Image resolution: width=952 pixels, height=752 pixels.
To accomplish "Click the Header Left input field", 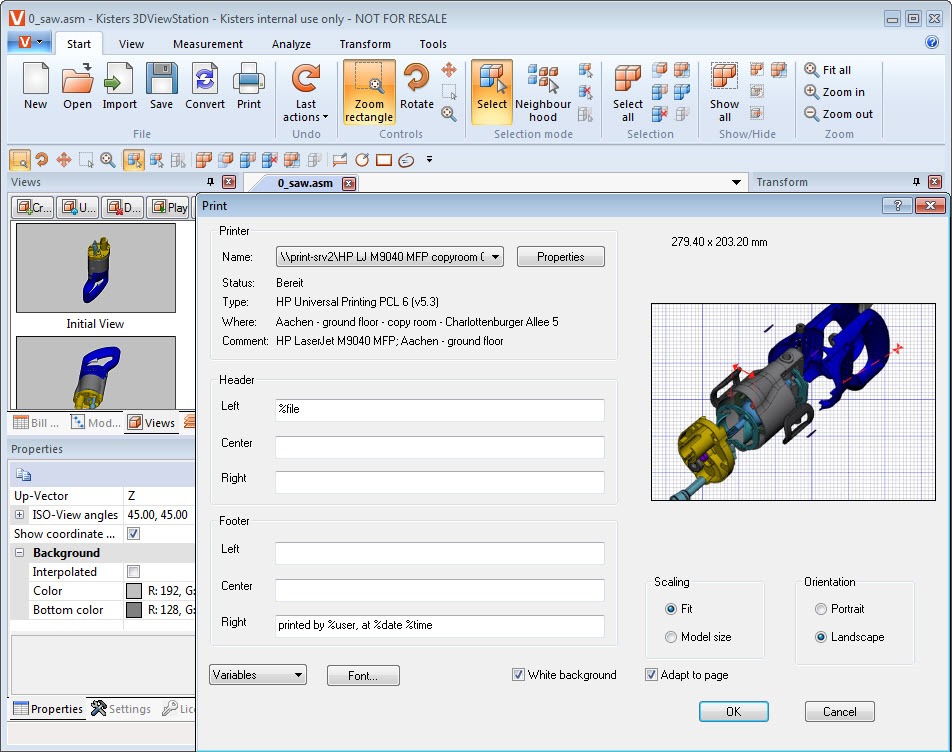I will (x=440, y=410).
